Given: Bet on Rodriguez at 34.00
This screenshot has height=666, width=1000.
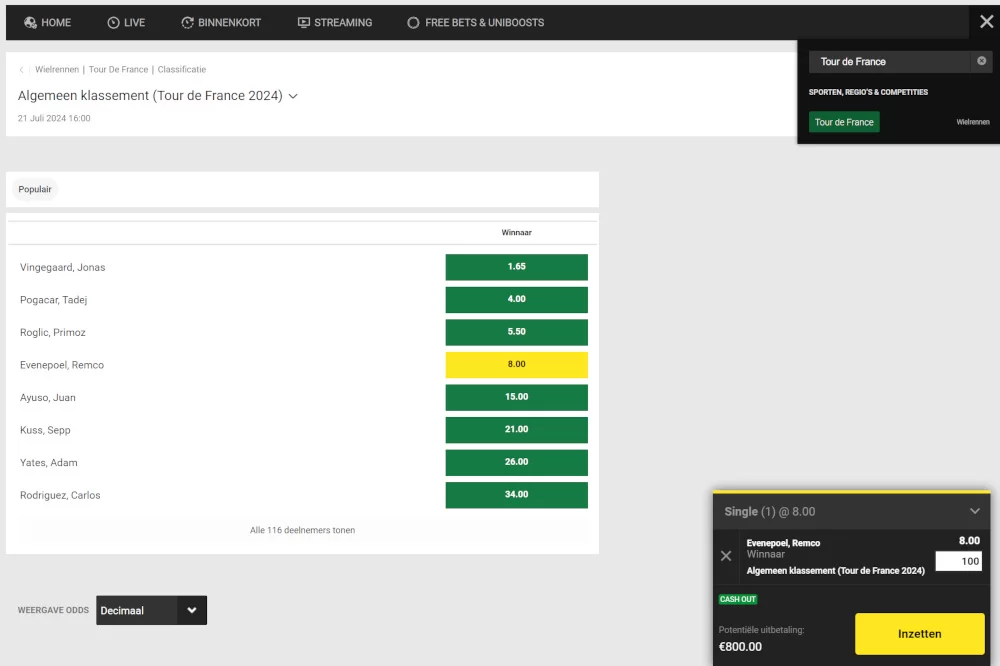Looking at the screenshot, I should 517,494.
